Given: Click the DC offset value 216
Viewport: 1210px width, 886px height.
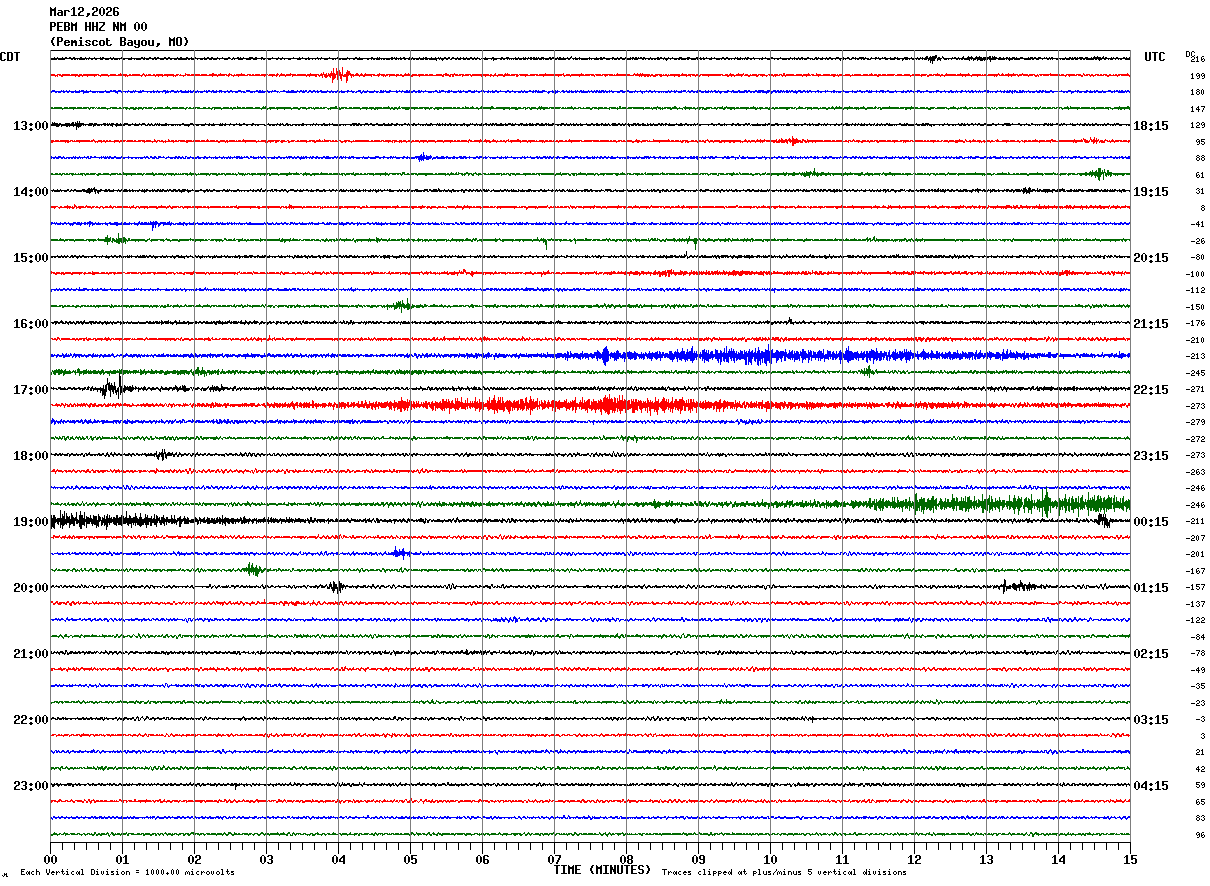Looking at the screenshot, I should 1198,59.
